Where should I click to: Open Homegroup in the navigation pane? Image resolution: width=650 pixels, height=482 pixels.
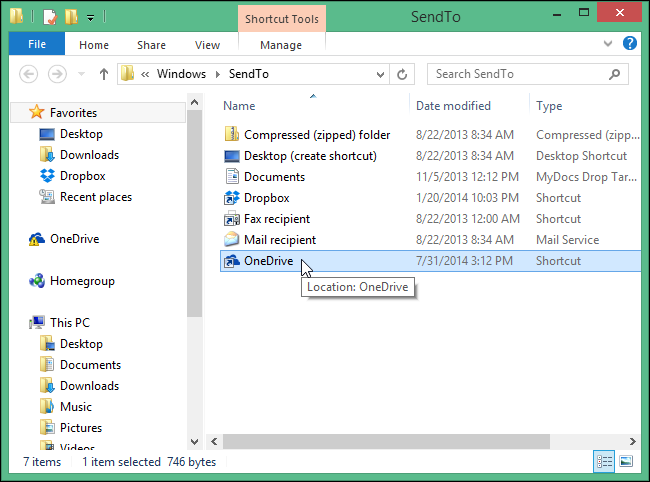point(82,281)
